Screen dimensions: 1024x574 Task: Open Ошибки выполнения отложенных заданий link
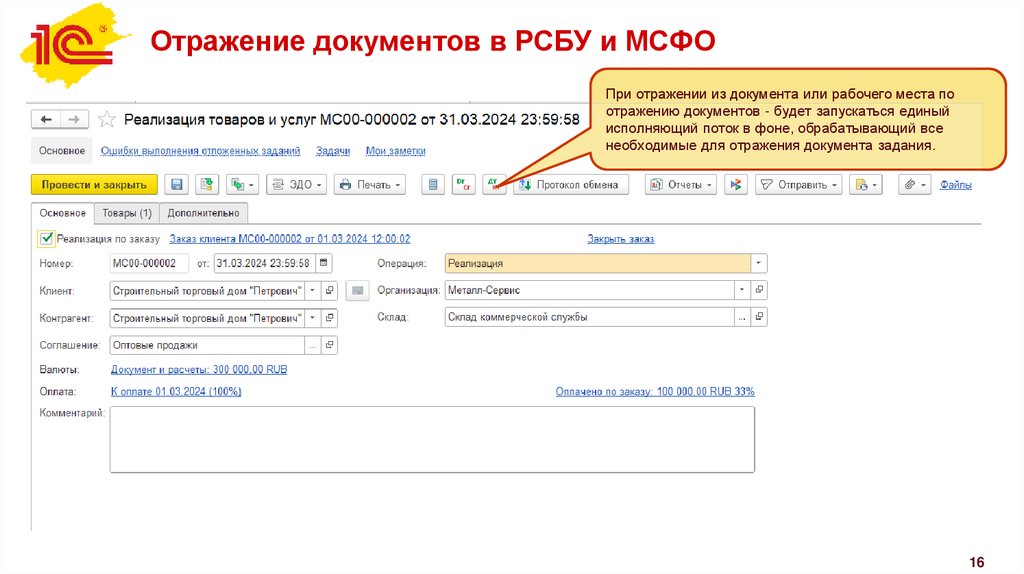click(x=200, y=151)
